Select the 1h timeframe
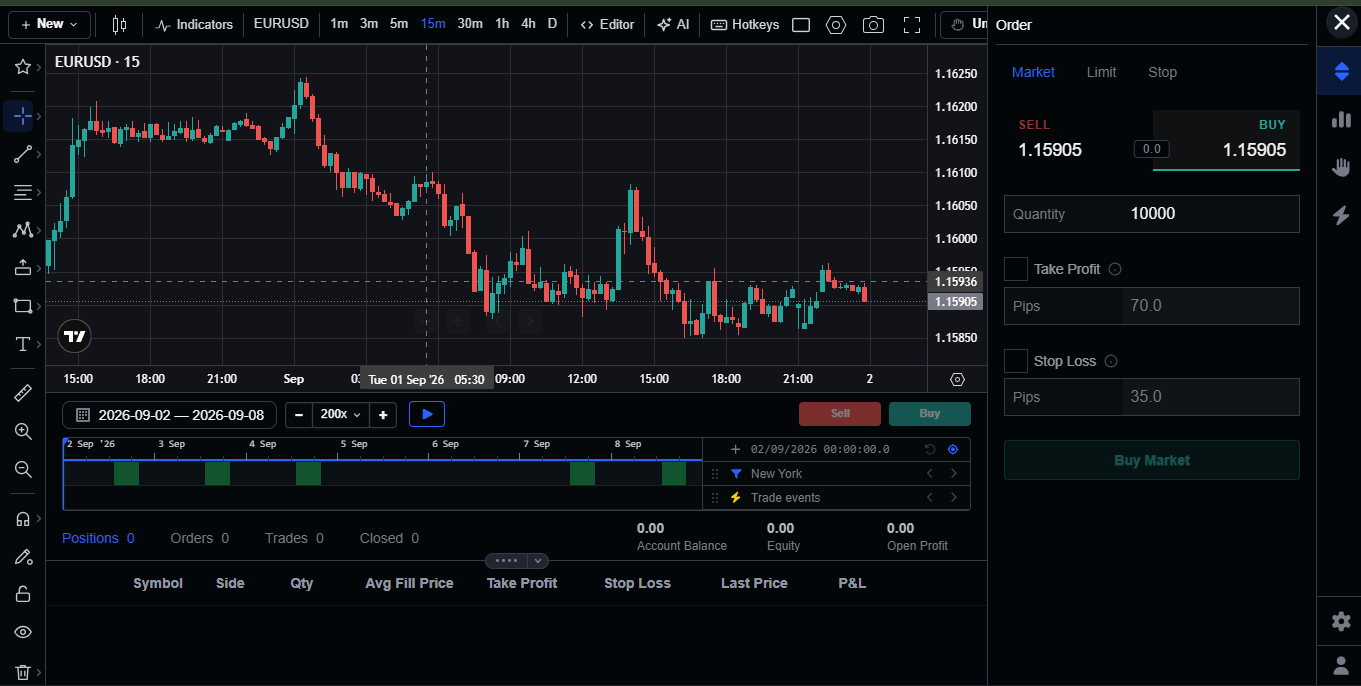The image size is (1361, 686). (x=502, y=24)
